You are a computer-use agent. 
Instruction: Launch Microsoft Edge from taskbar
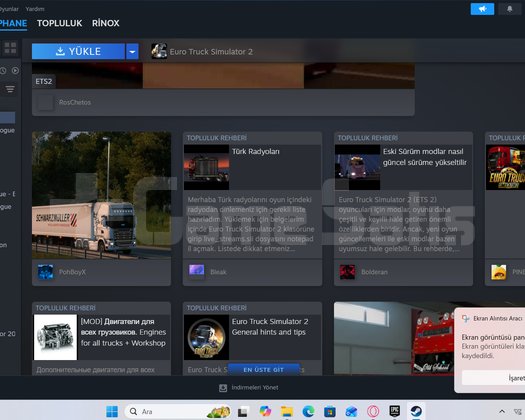308,411
